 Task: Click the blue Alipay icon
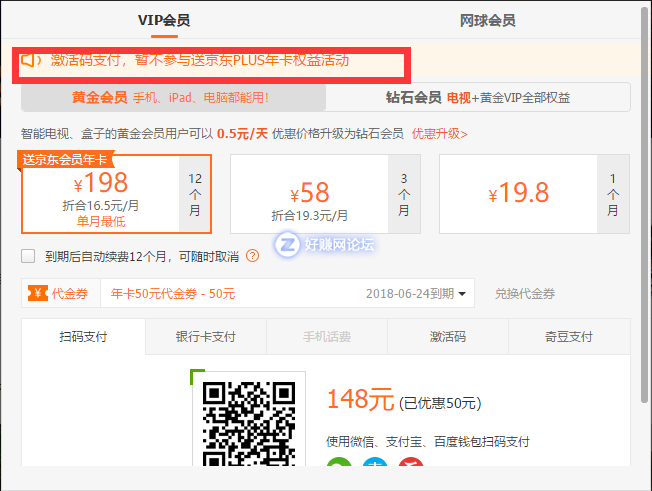[375, 461]
